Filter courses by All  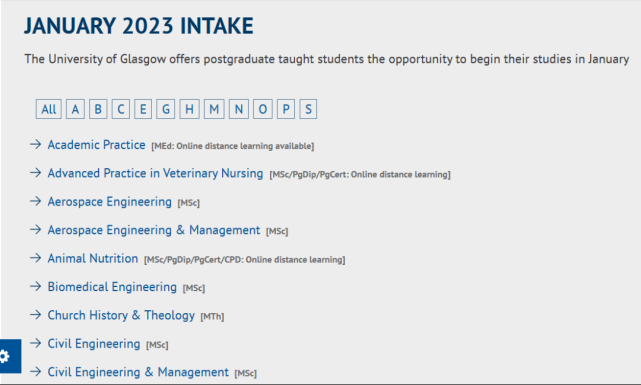49,109
